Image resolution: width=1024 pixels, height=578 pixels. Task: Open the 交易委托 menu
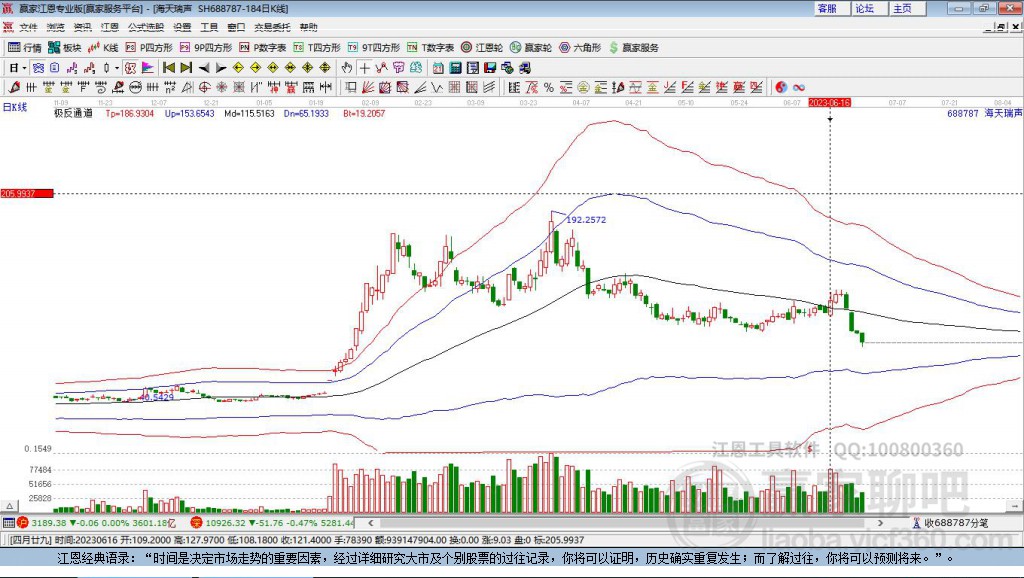pos(272,27)
